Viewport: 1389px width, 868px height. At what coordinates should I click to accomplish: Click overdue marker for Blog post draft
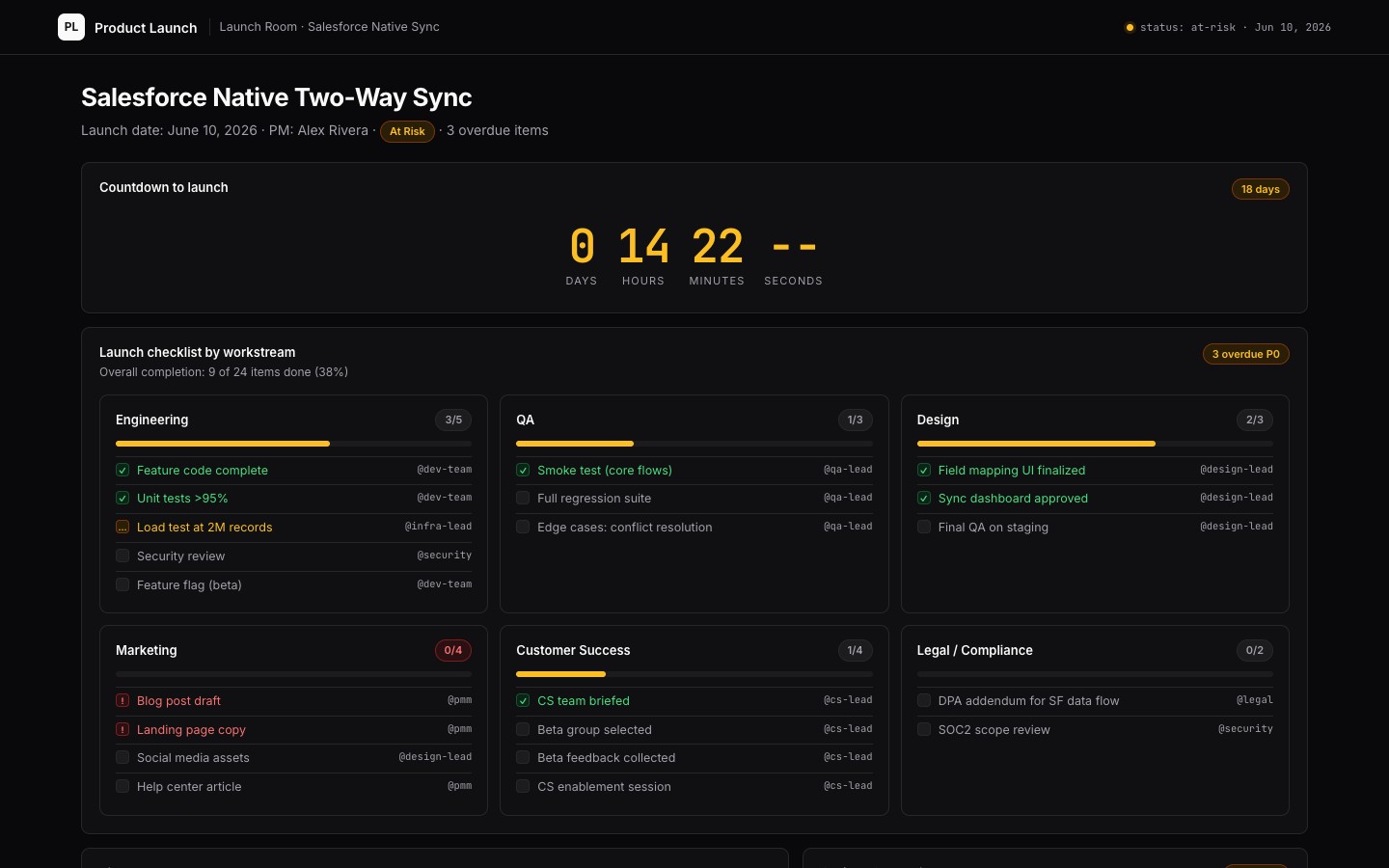pyautogui.click(x=123, y=700)
